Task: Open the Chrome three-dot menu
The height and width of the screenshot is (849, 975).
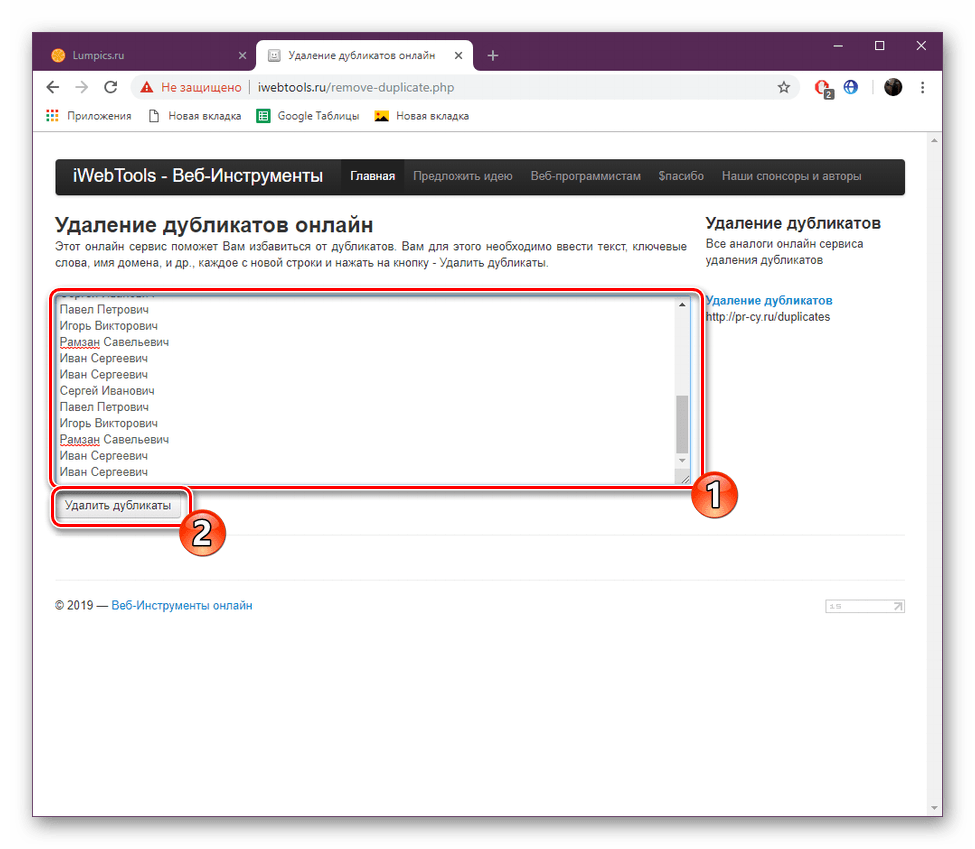Action: 922,87
